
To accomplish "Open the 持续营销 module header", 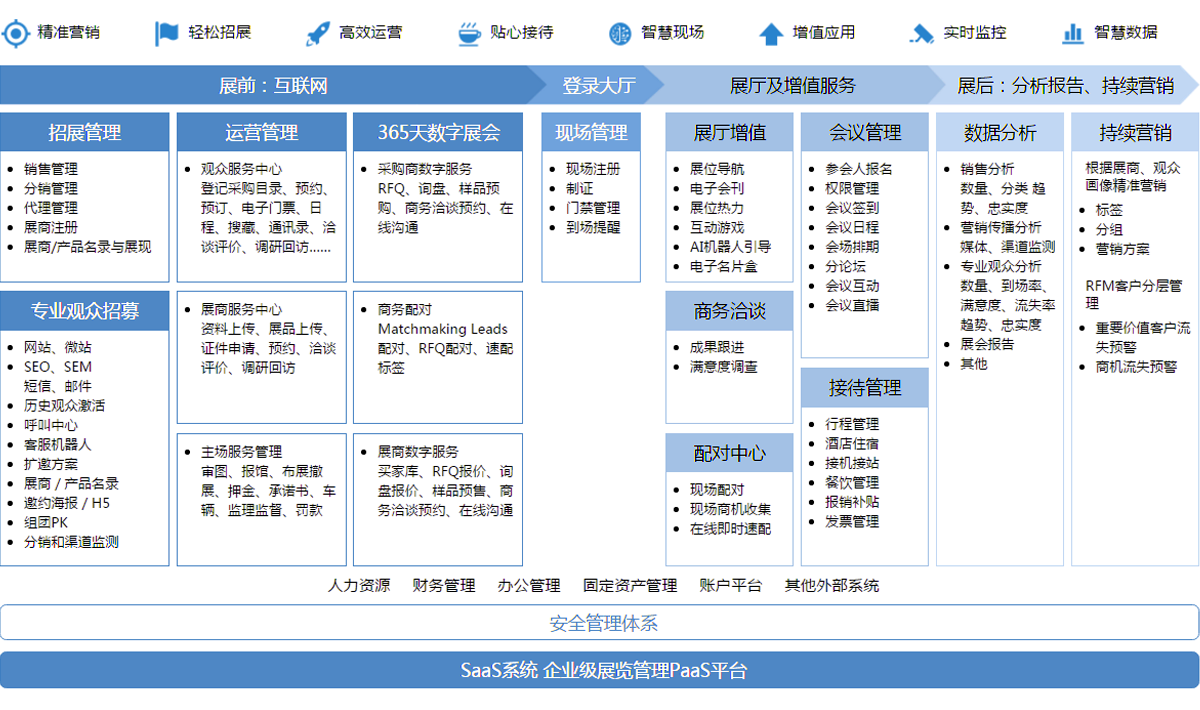I will (x=1135, y=132).
